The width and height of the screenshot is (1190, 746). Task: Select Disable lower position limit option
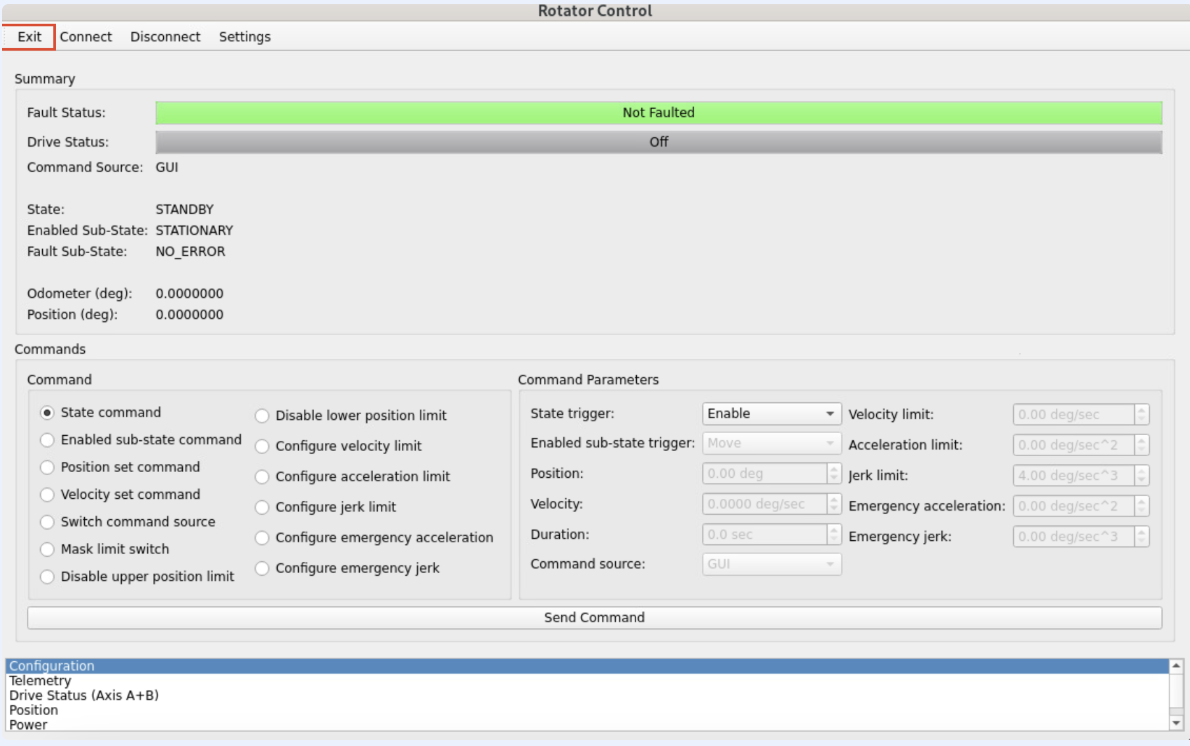pyautogui.click(x=262, y=416)
